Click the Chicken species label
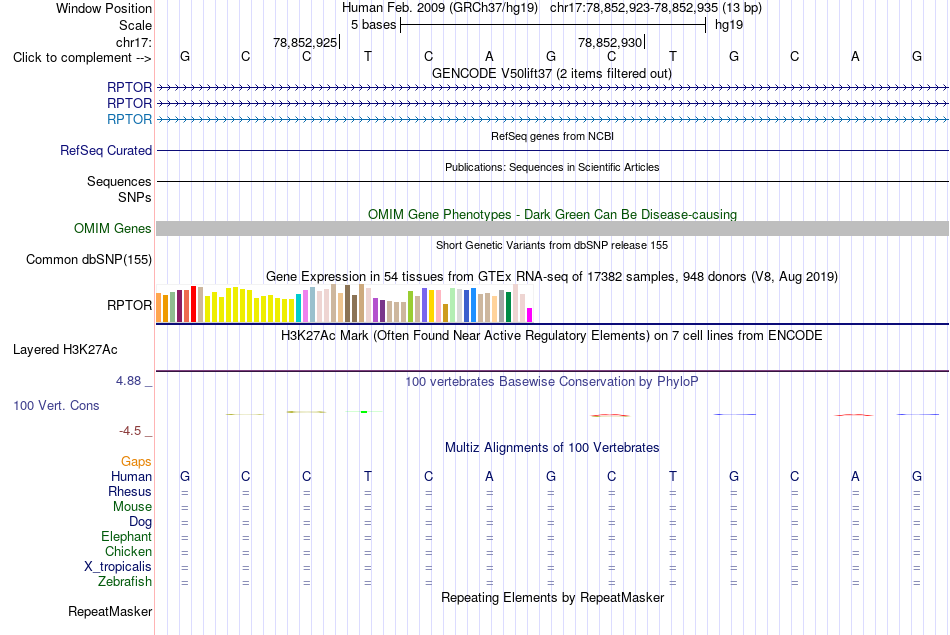This screenshot has height=635, width=950. (128, 551)
